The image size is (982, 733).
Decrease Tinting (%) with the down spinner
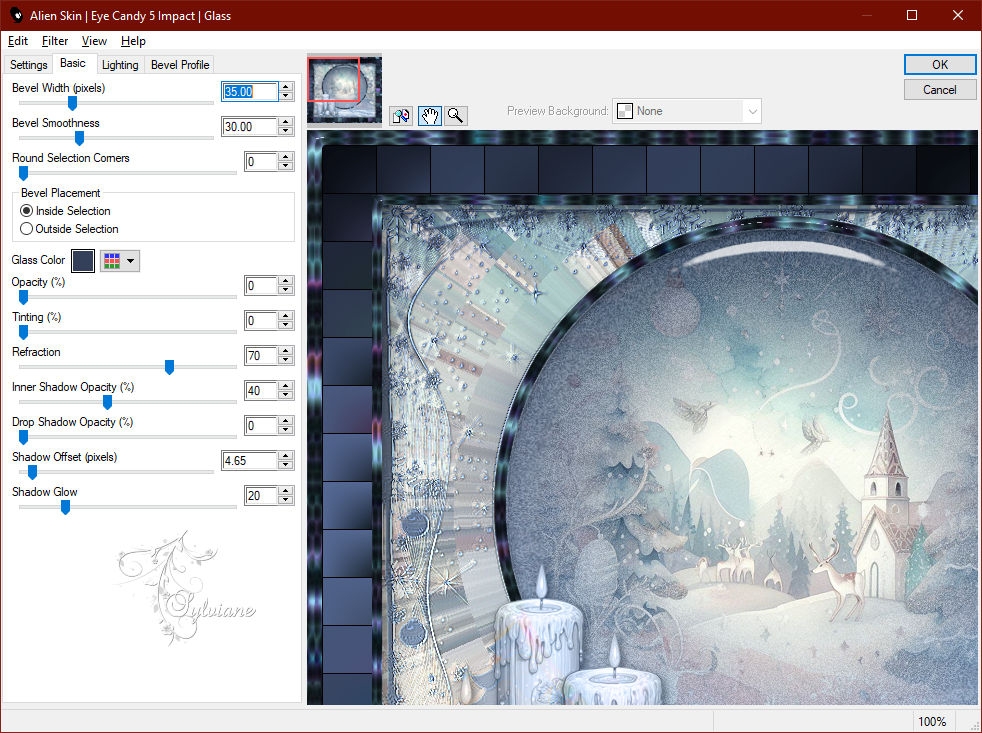(x=286, y=325)
